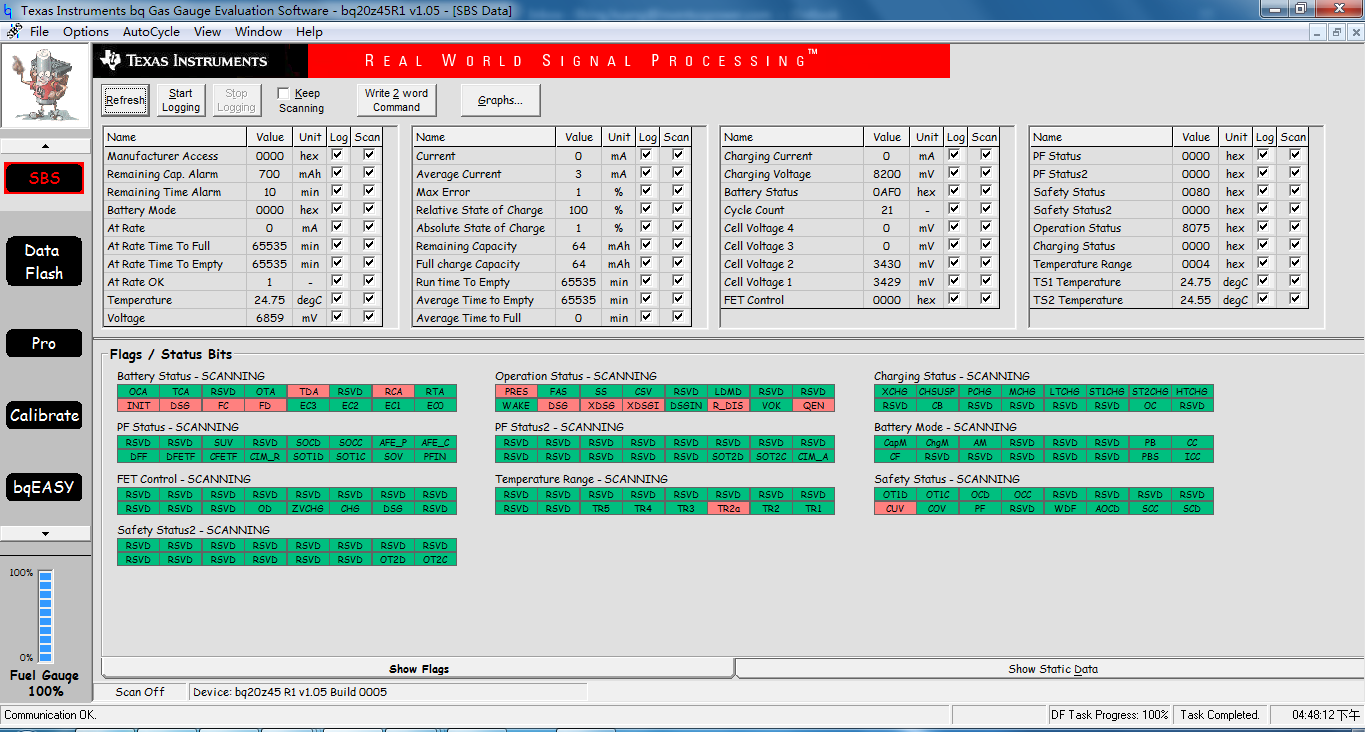Open Graphs

coord(500,100)
